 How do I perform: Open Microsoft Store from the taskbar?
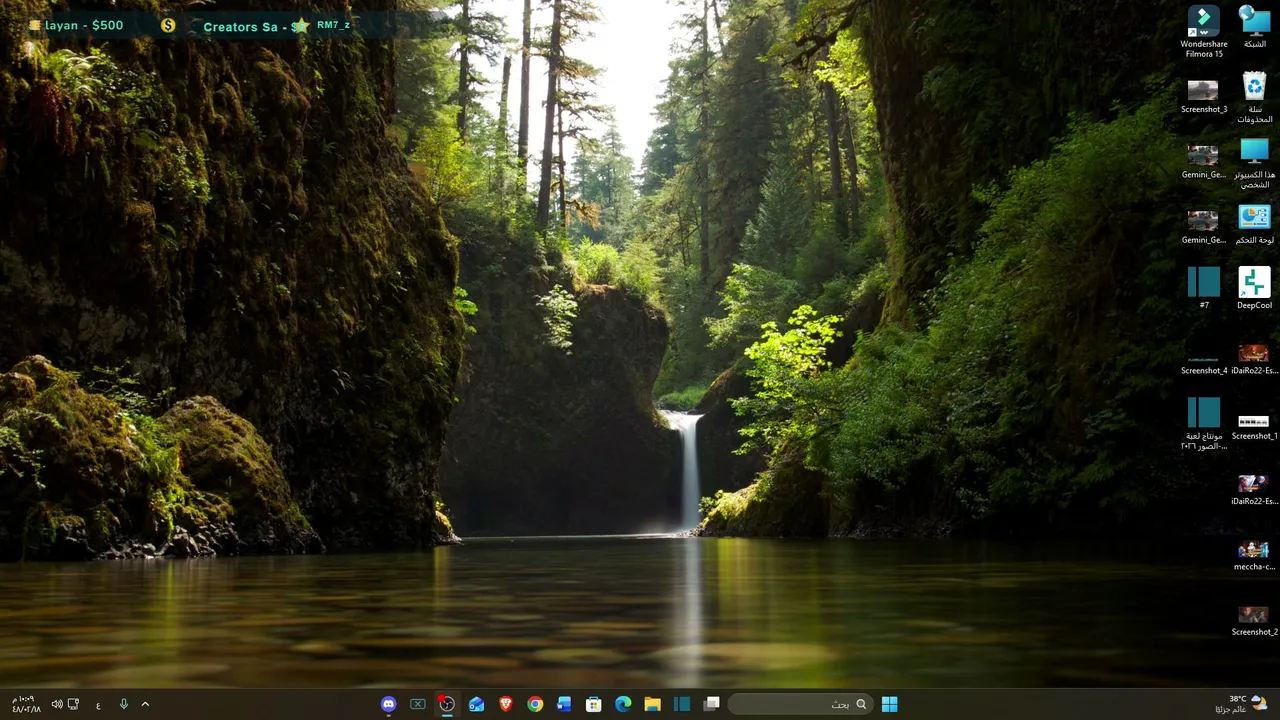click(x=594, y=704)
